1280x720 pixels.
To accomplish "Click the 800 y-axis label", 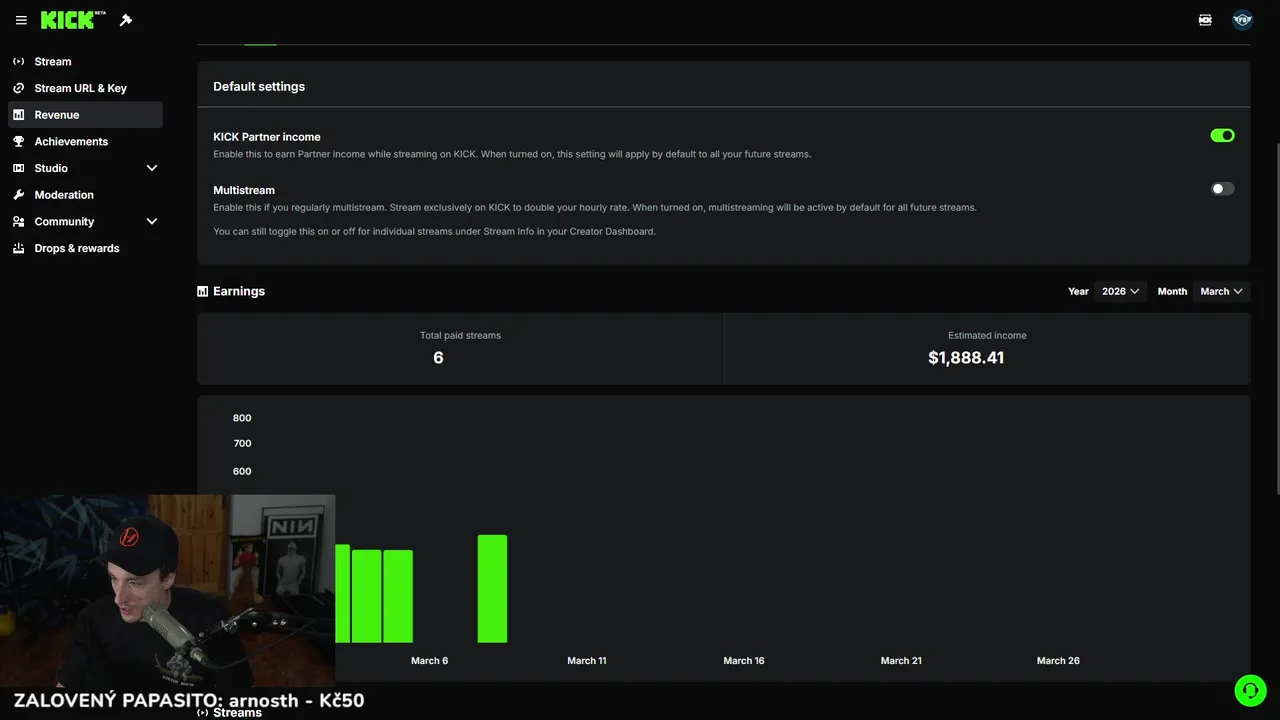I will [242, 418].
